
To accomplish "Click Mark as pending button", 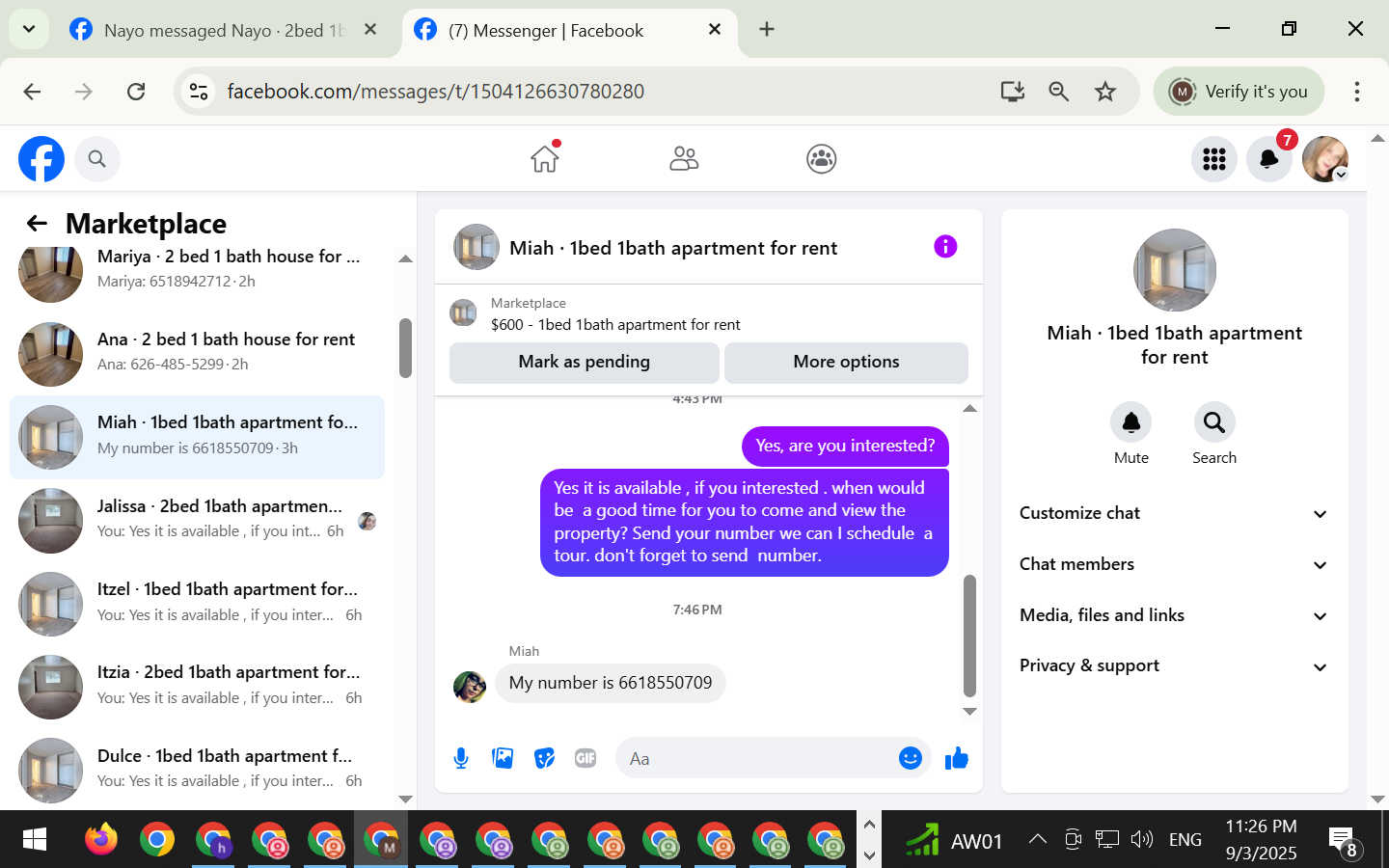I will pyautogui.click(x=585, y=363).
